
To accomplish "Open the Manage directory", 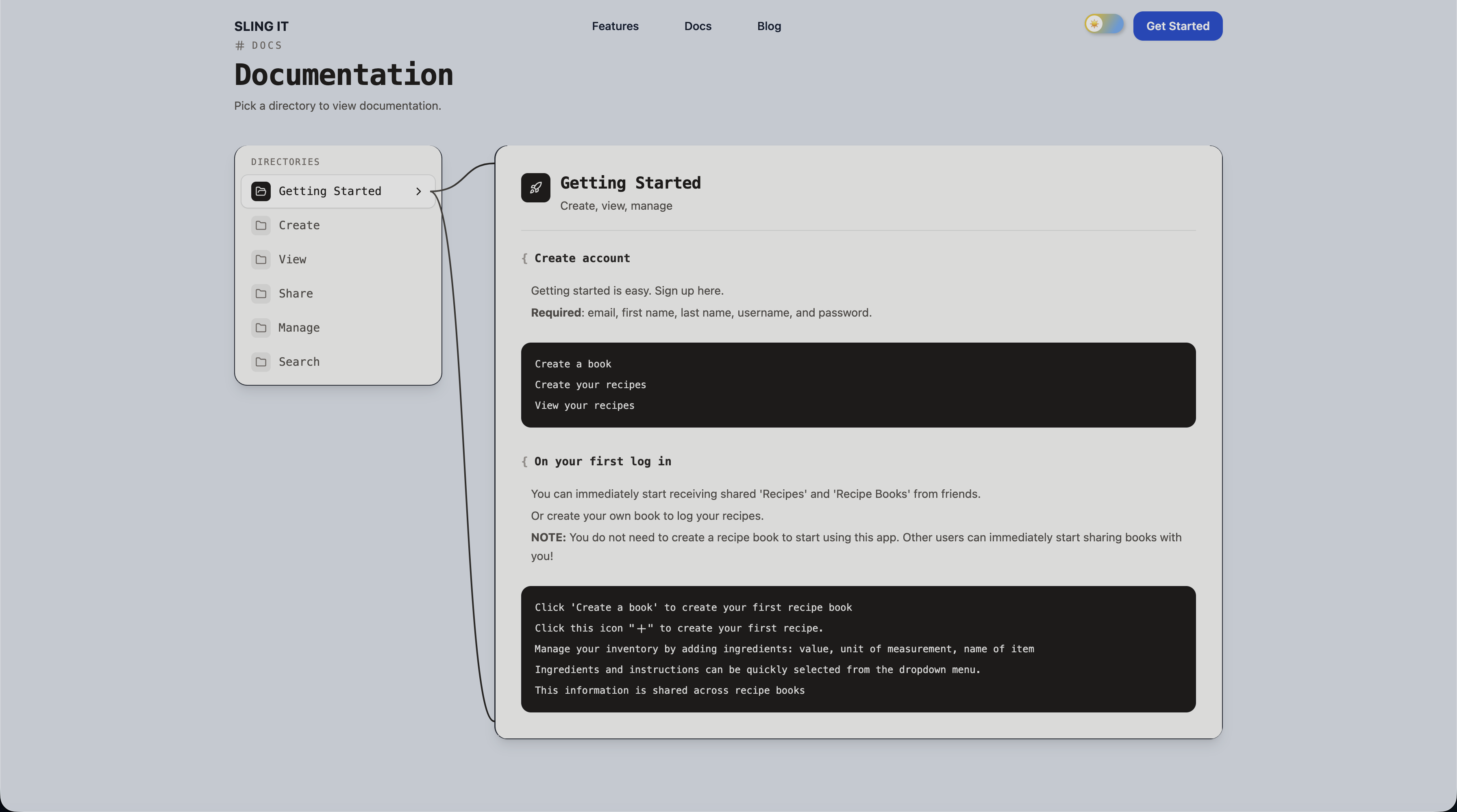I will 338,328.
